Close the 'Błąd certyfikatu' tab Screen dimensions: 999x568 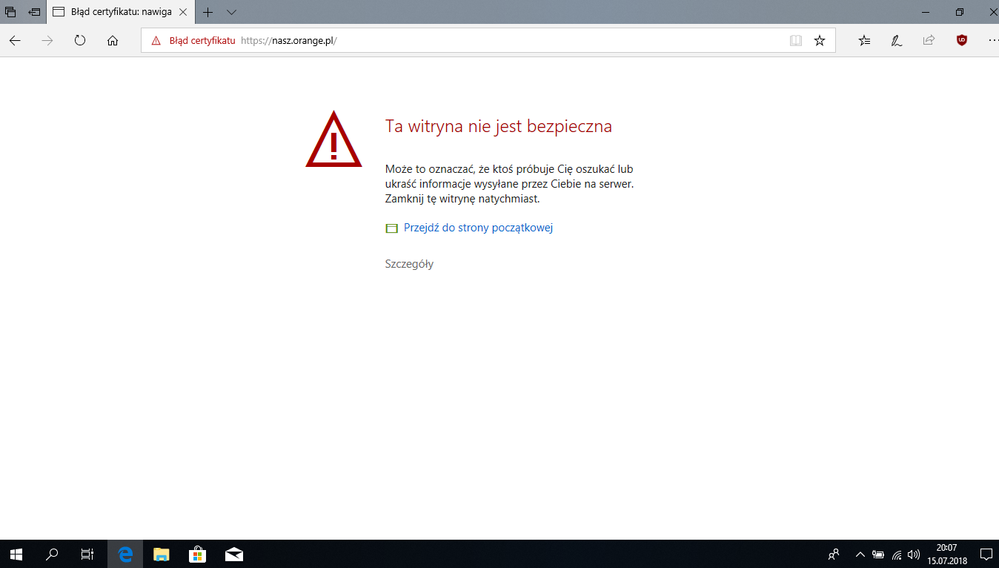pos(183,12)
